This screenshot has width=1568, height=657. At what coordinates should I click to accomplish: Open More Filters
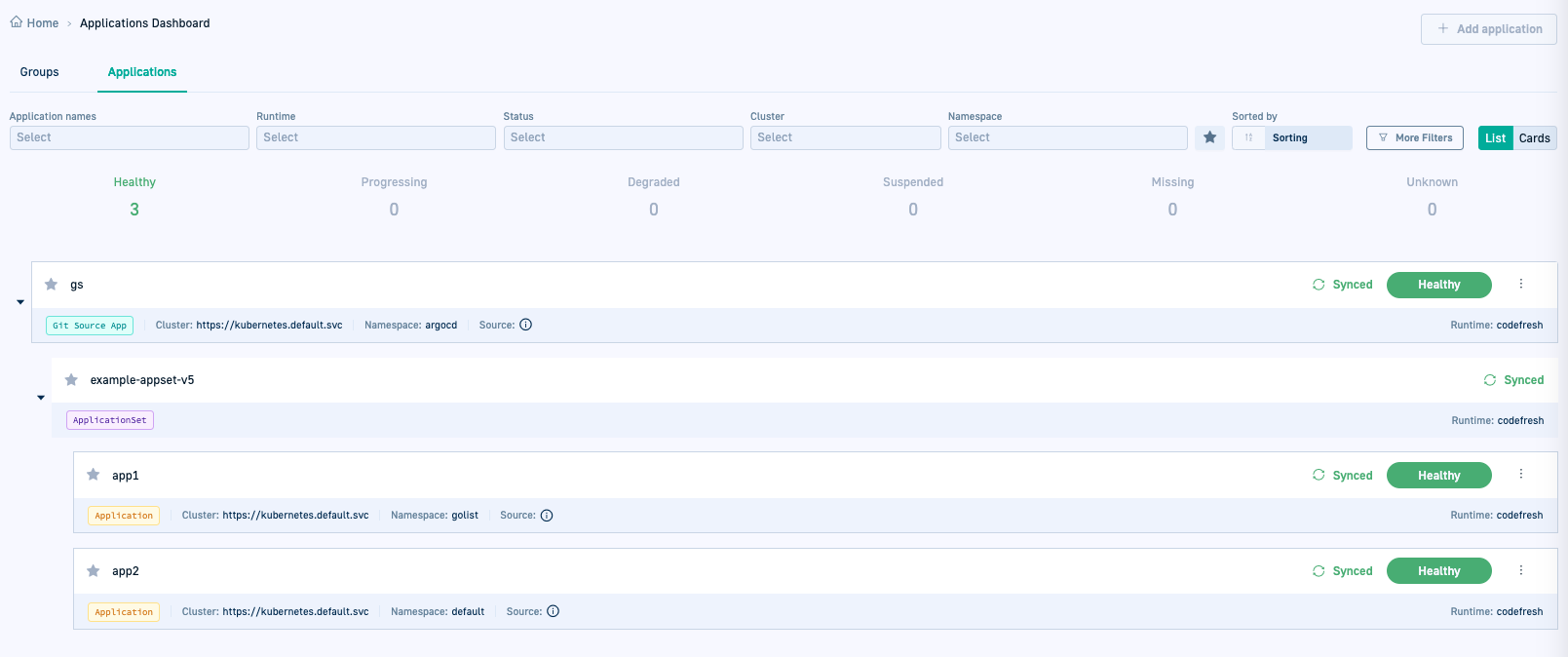[x=1414, y=137]
